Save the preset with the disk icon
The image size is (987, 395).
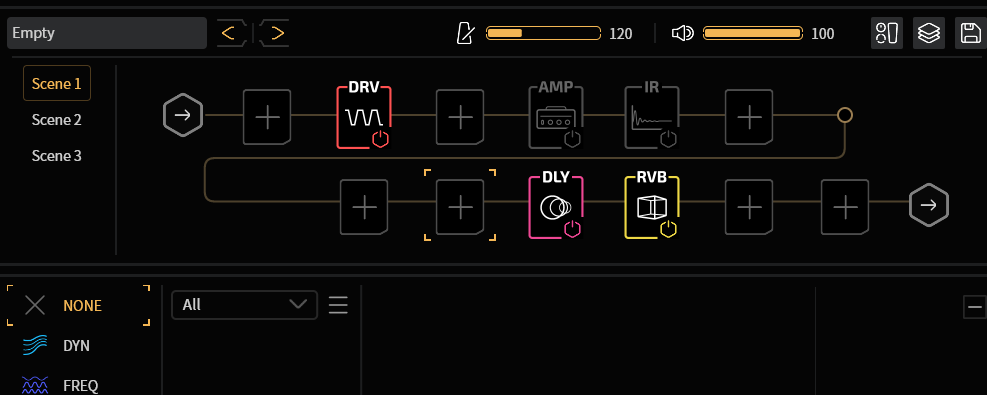(971, 33)
